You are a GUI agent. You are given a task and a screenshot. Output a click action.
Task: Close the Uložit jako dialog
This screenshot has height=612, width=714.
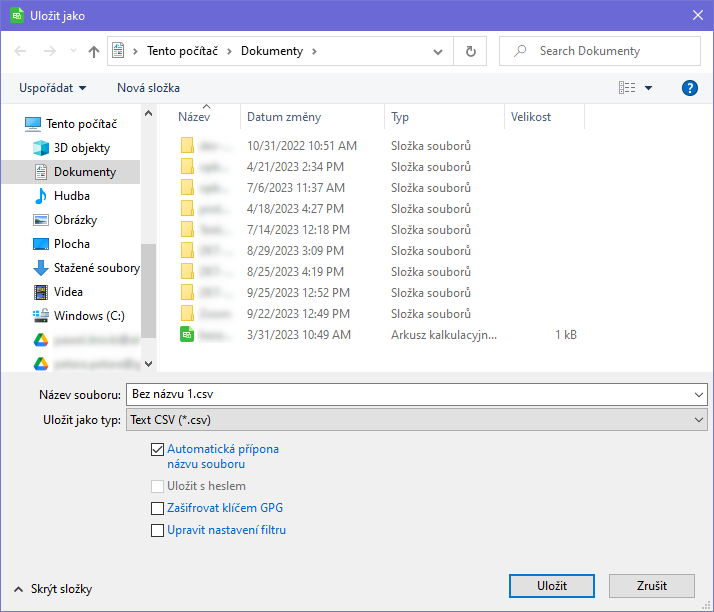pyautogui.click(x=698, y=15)
